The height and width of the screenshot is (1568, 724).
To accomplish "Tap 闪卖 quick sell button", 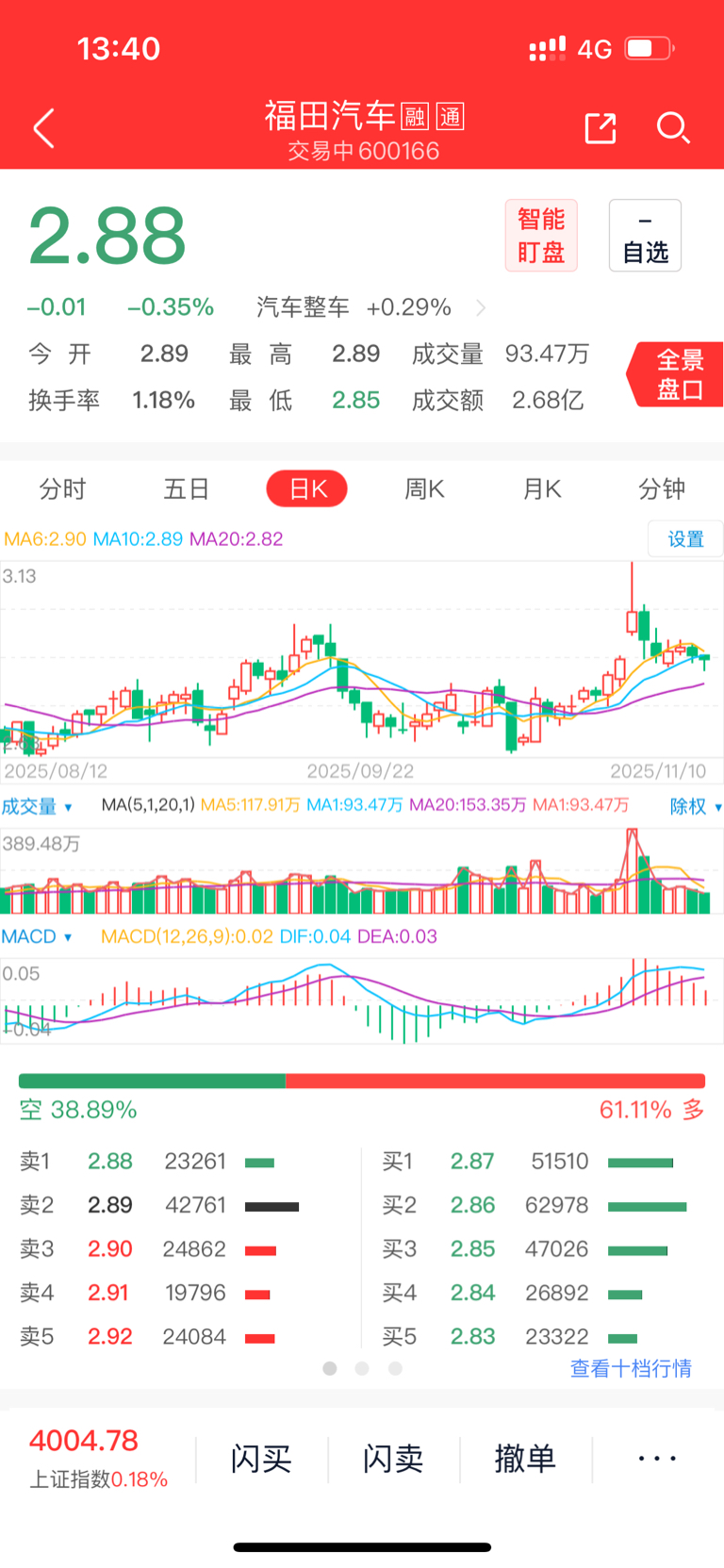I will (x=393, y=1460).
